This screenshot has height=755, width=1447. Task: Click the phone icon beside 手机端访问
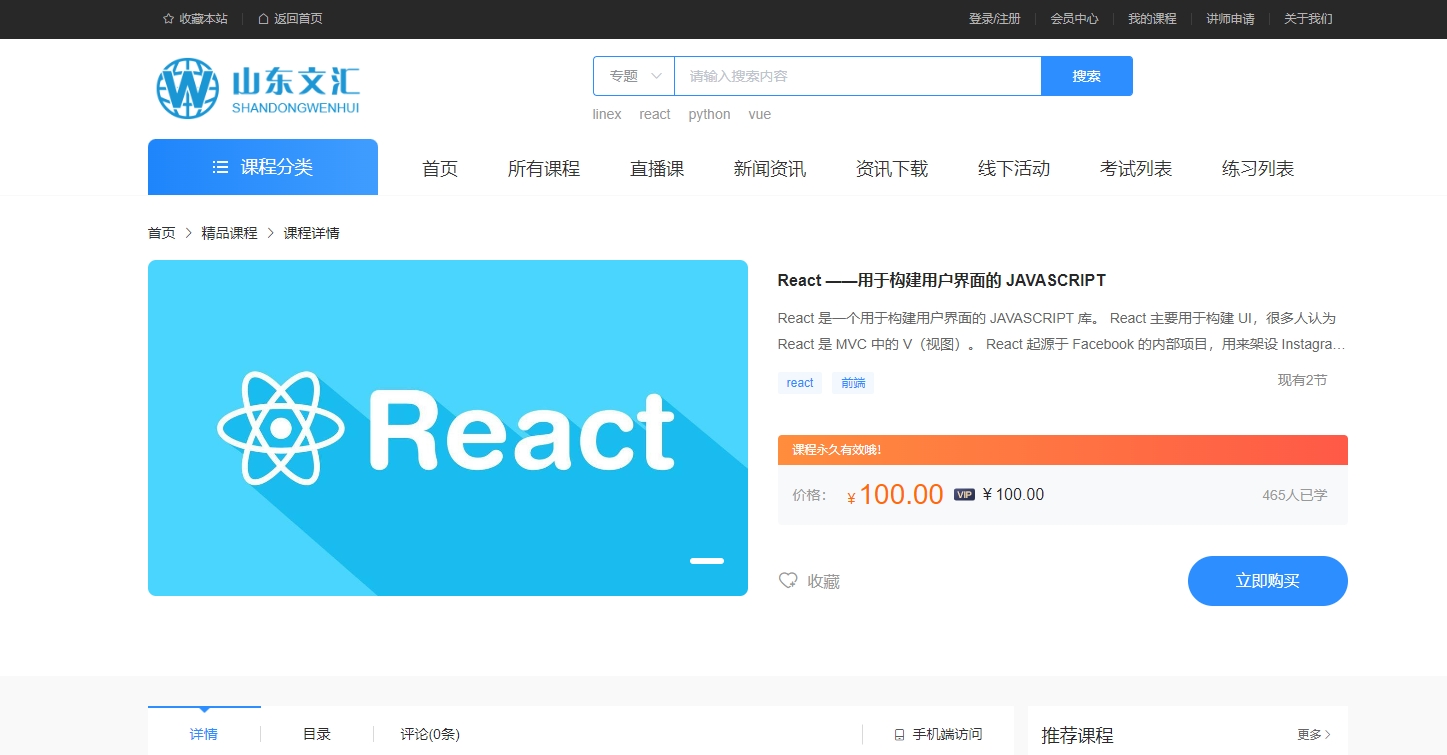click(x=899, y=735)
